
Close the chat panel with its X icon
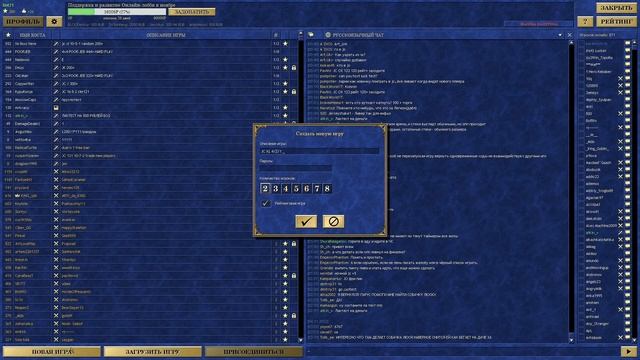[x=569, y=35]
